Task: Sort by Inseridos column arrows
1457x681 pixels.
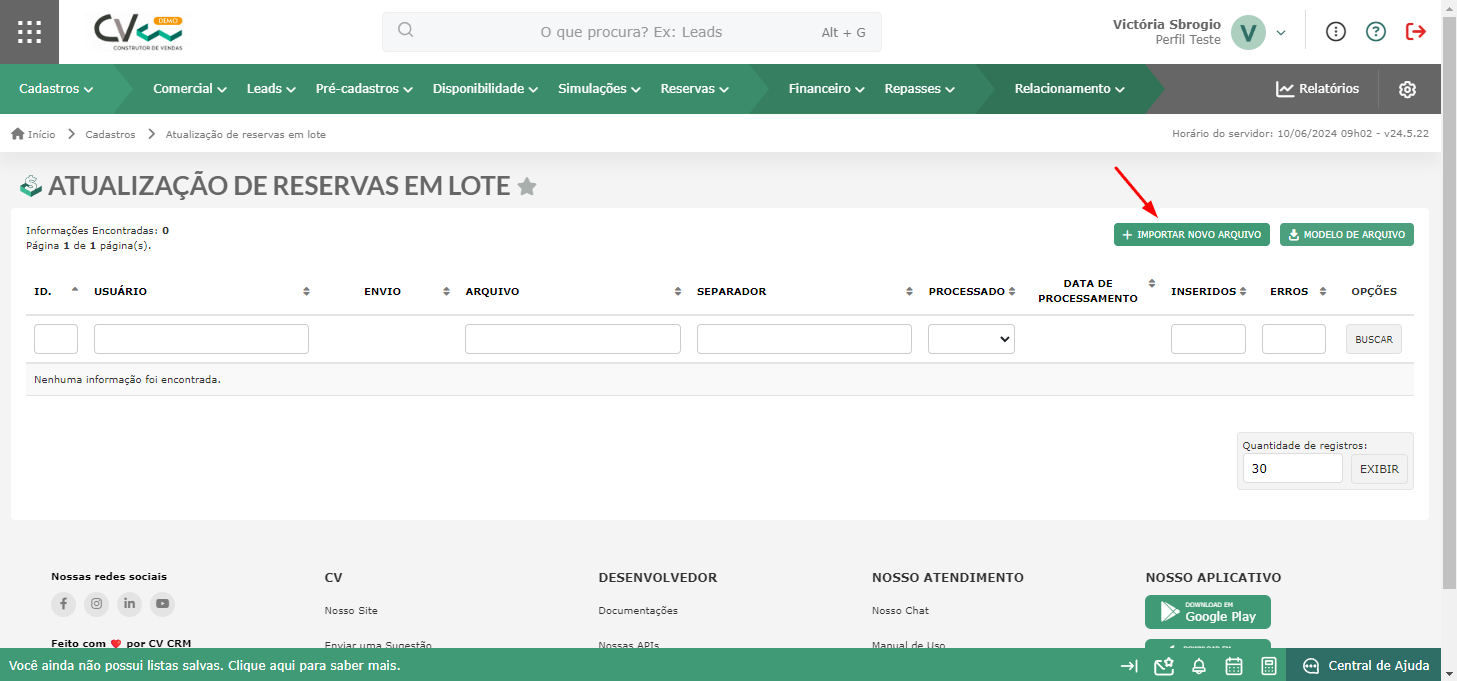Action: [x=1243, y=291]
